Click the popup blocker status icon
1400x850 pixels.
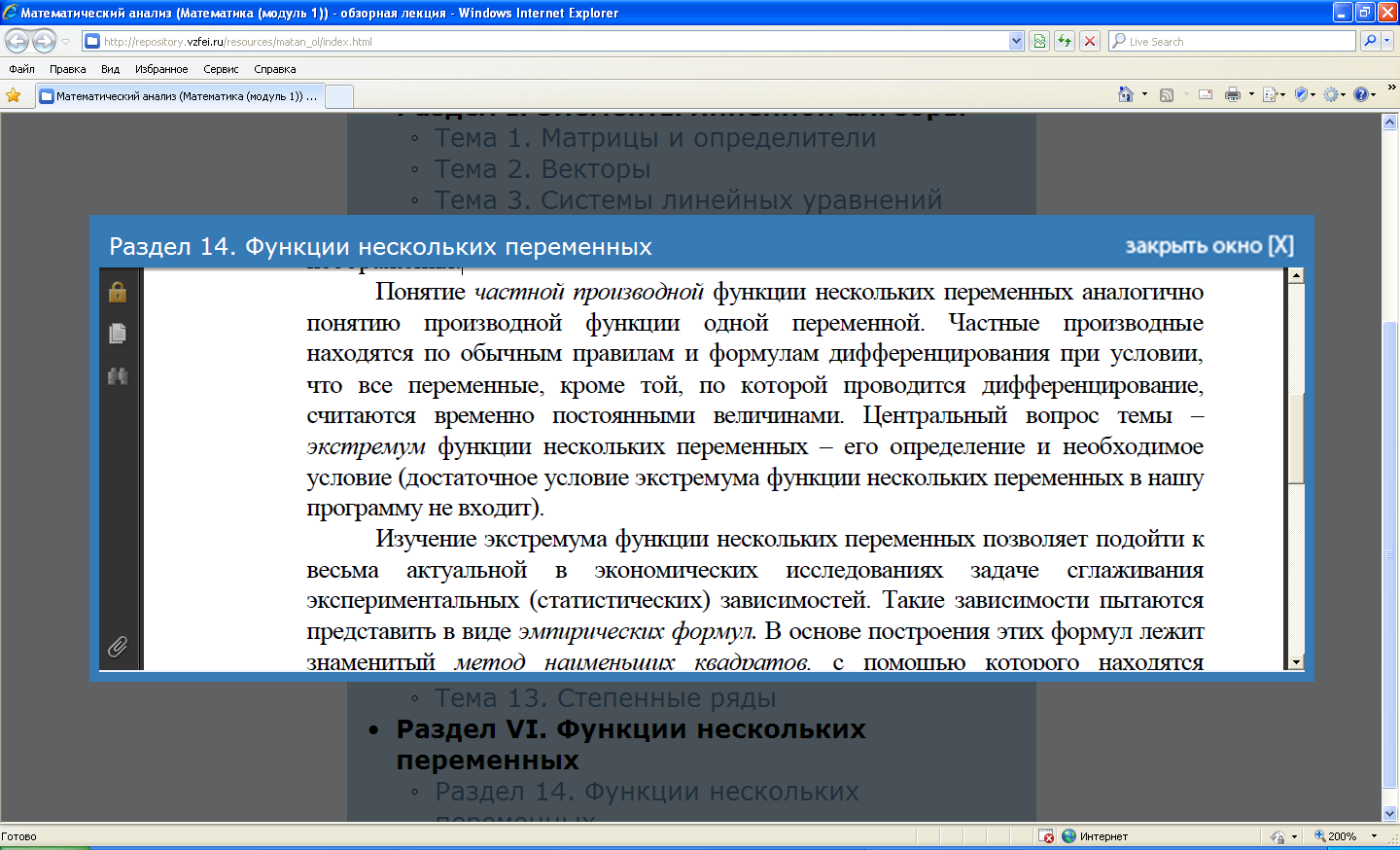[1046, 836]
